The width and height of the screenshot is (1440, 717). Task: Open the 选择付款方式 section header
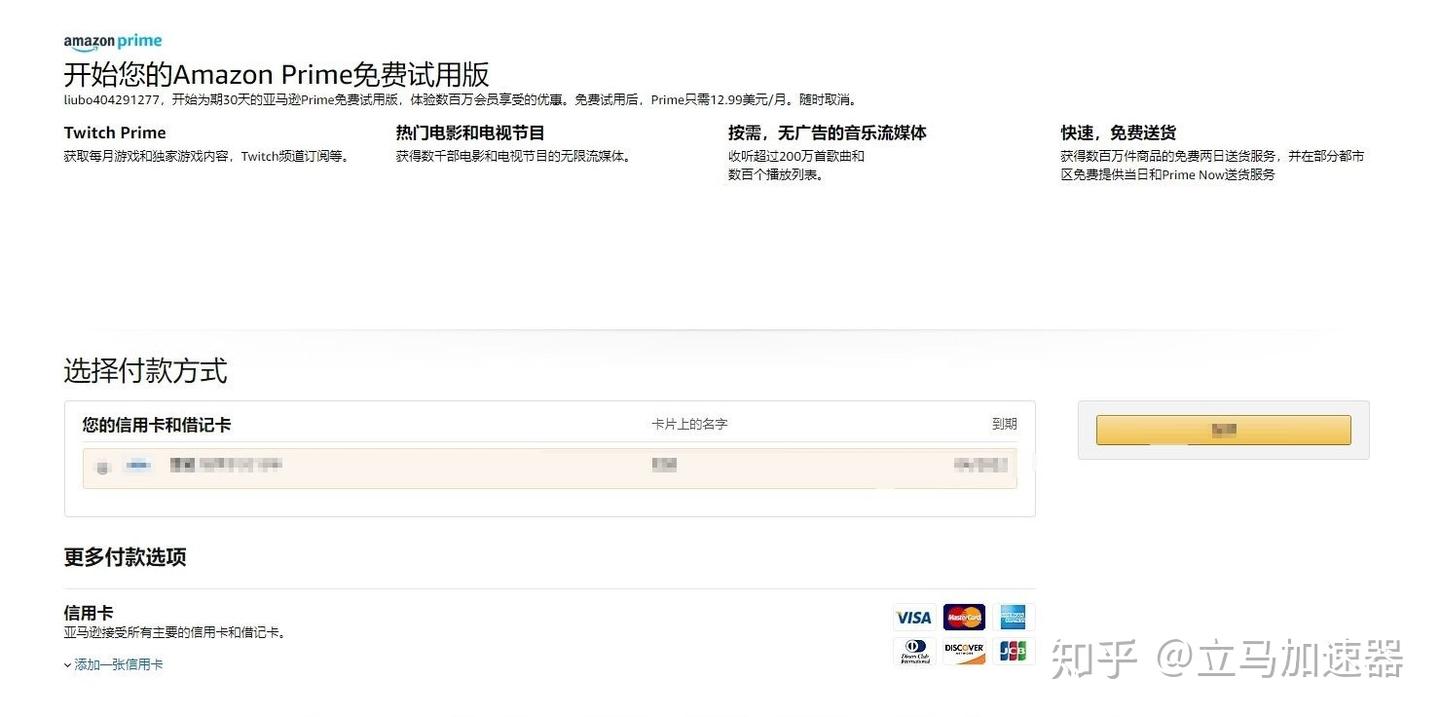pyautogui.click(x=146, y=371)
